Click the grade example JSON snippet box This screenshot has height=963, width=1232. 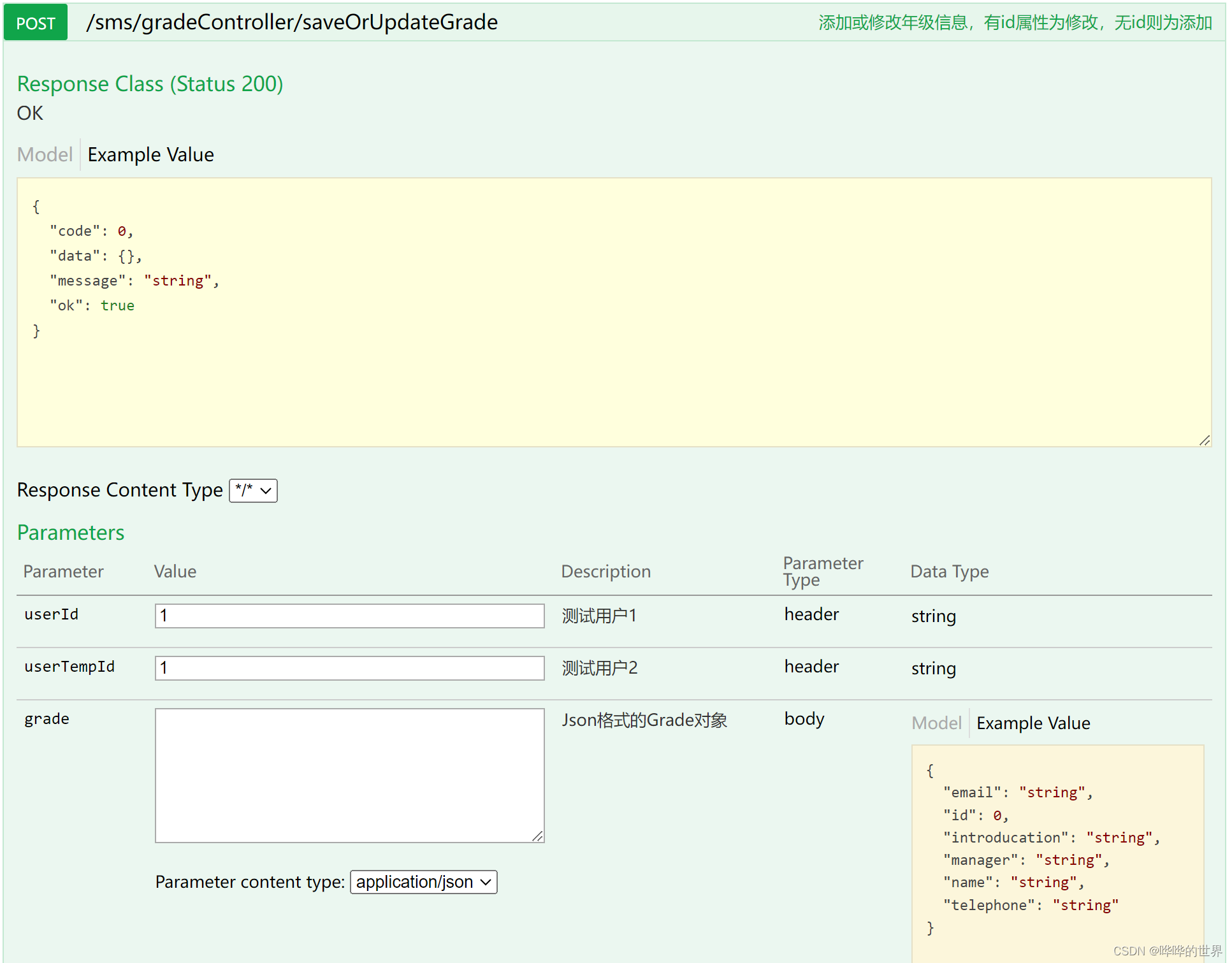tap(1057, 848)
